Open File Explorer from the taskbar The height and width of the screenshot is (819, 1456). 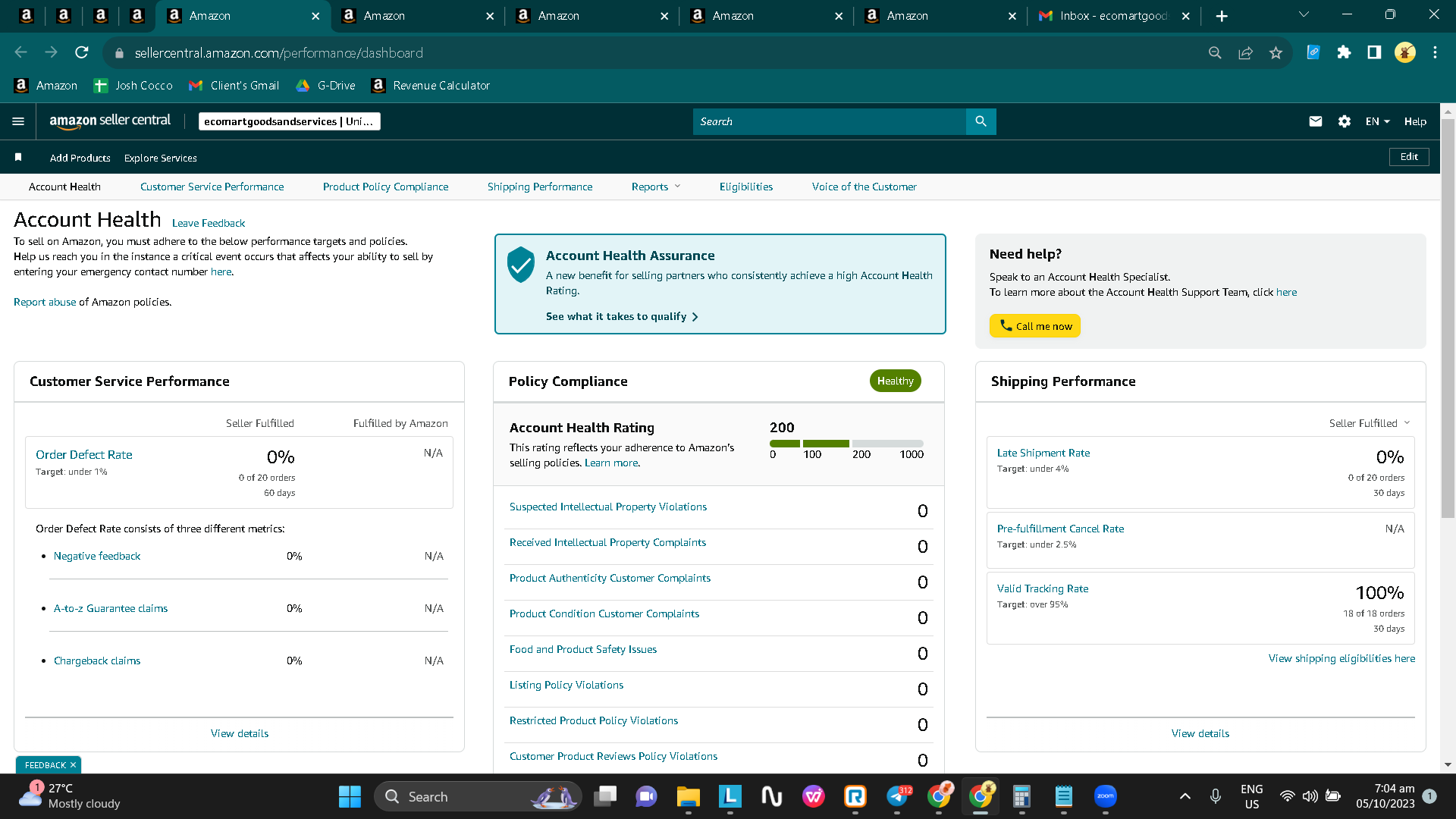pyautogui.click(x=688, y=796)
